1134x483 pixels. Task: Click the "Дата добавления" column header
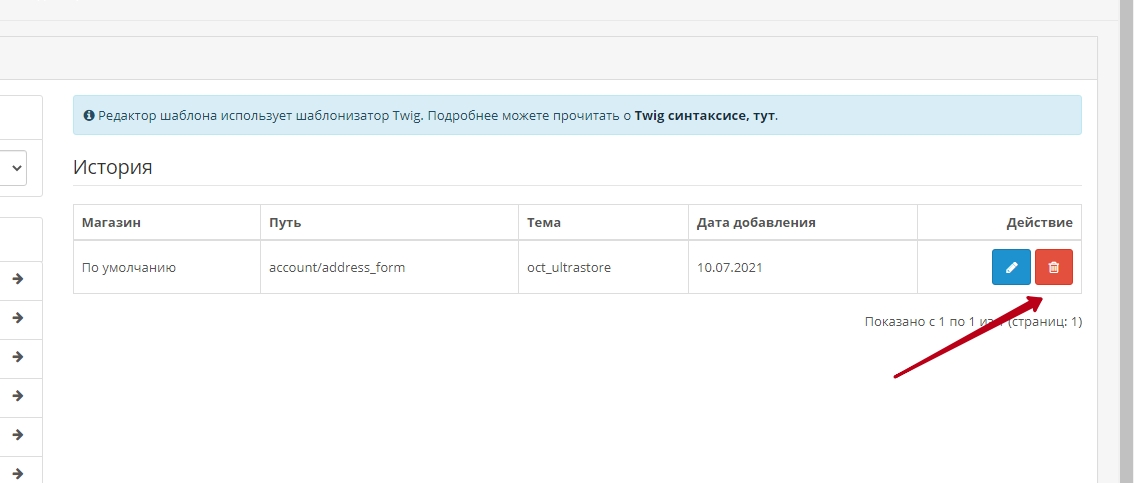tap(756, 222)
